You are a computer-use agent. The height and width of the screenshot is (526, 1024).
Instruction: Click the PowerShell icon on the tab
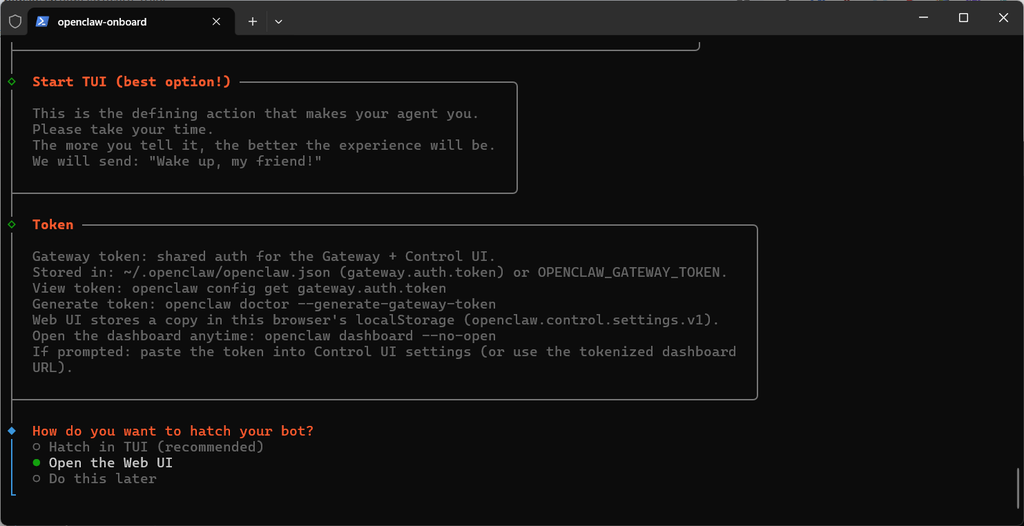[43, 21]
